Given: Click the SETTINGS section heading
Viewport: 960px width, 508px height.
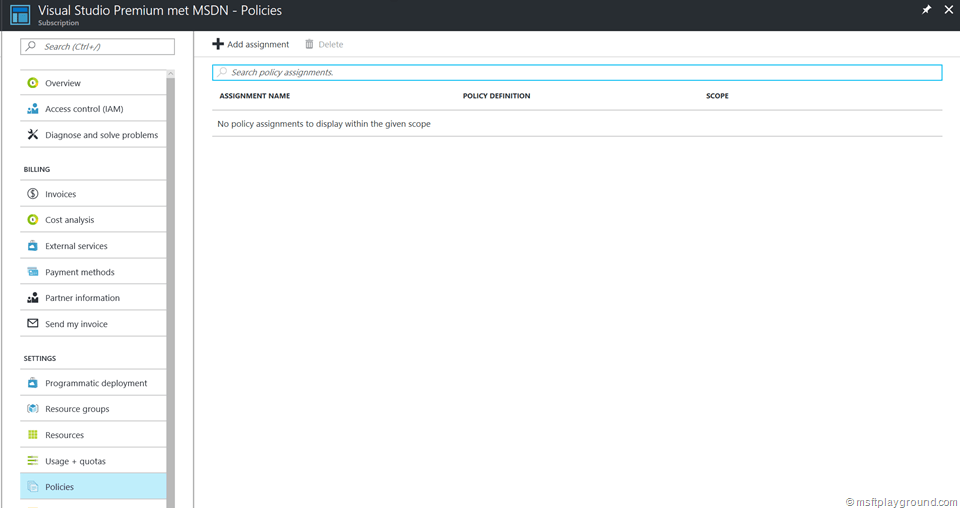Looking at the screenshot, I should click(x=40, y=359).
